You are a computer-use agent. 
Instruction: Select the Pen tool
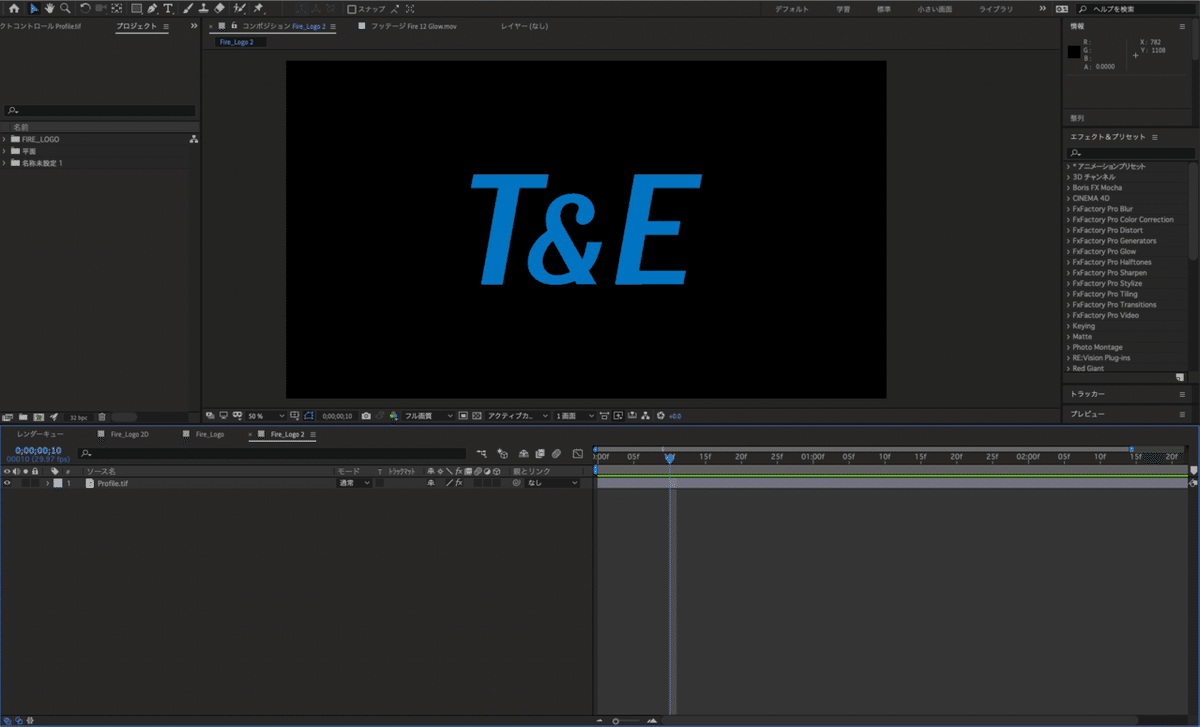(152, 8)
